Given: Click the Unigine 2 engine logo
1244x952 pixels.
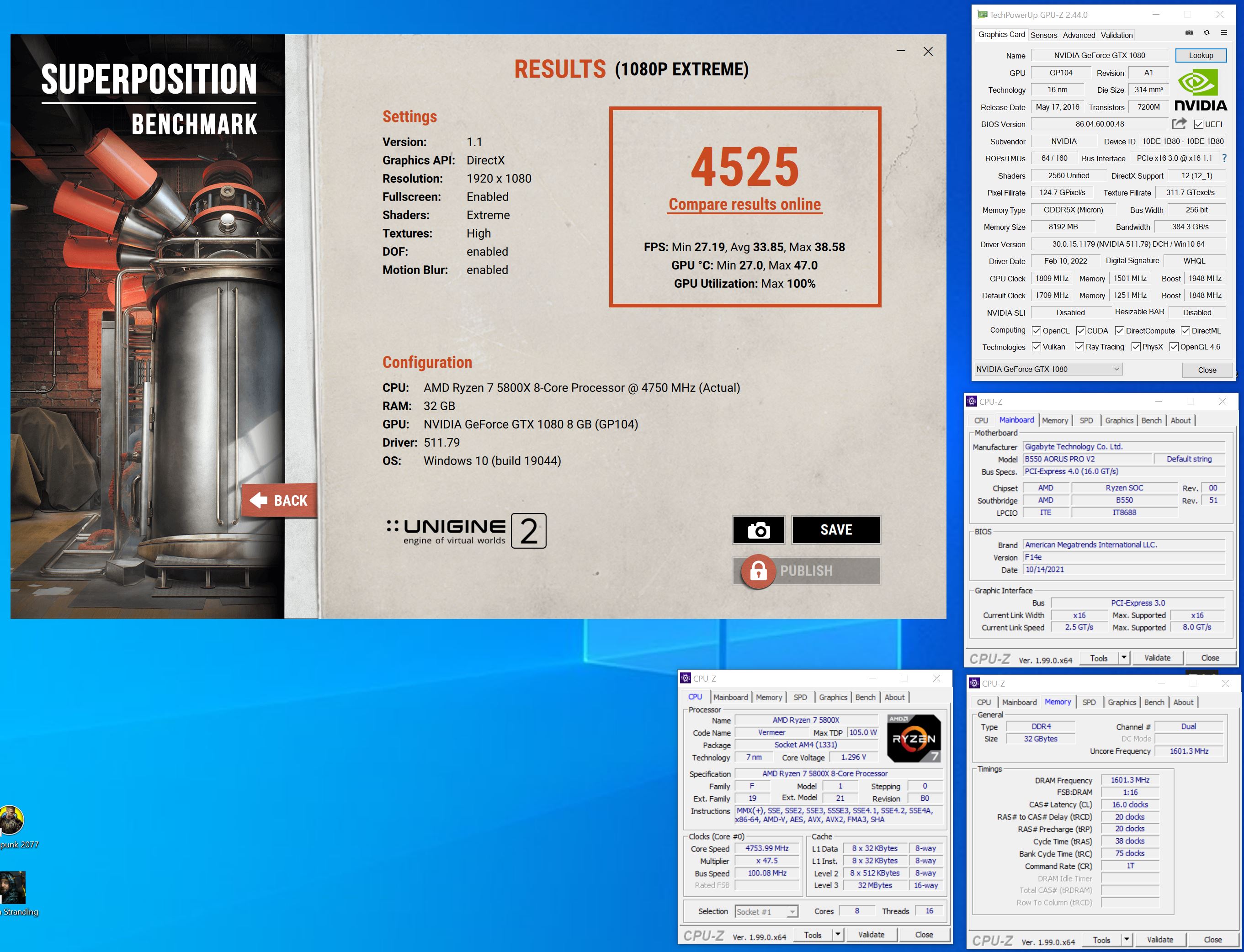Looking at the screenshot, I should (466, 531).
